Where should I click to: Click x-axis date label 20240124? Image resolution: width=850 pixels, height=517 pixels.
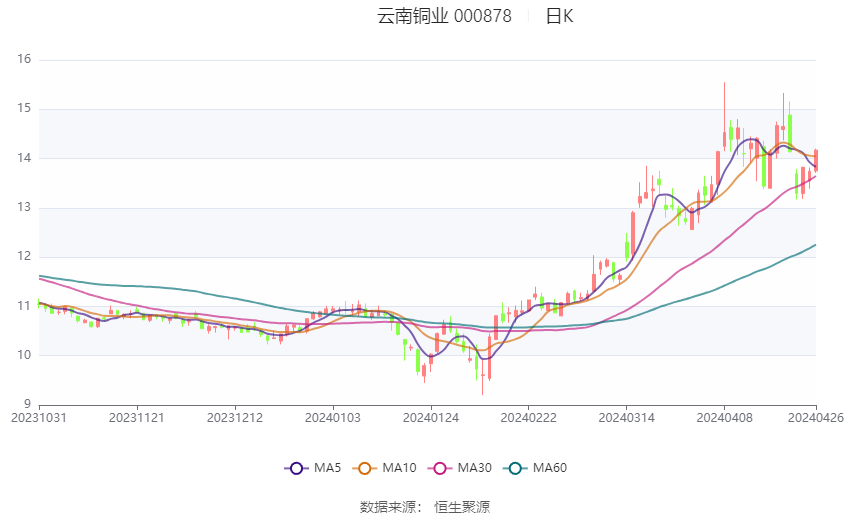click(431, 418)
